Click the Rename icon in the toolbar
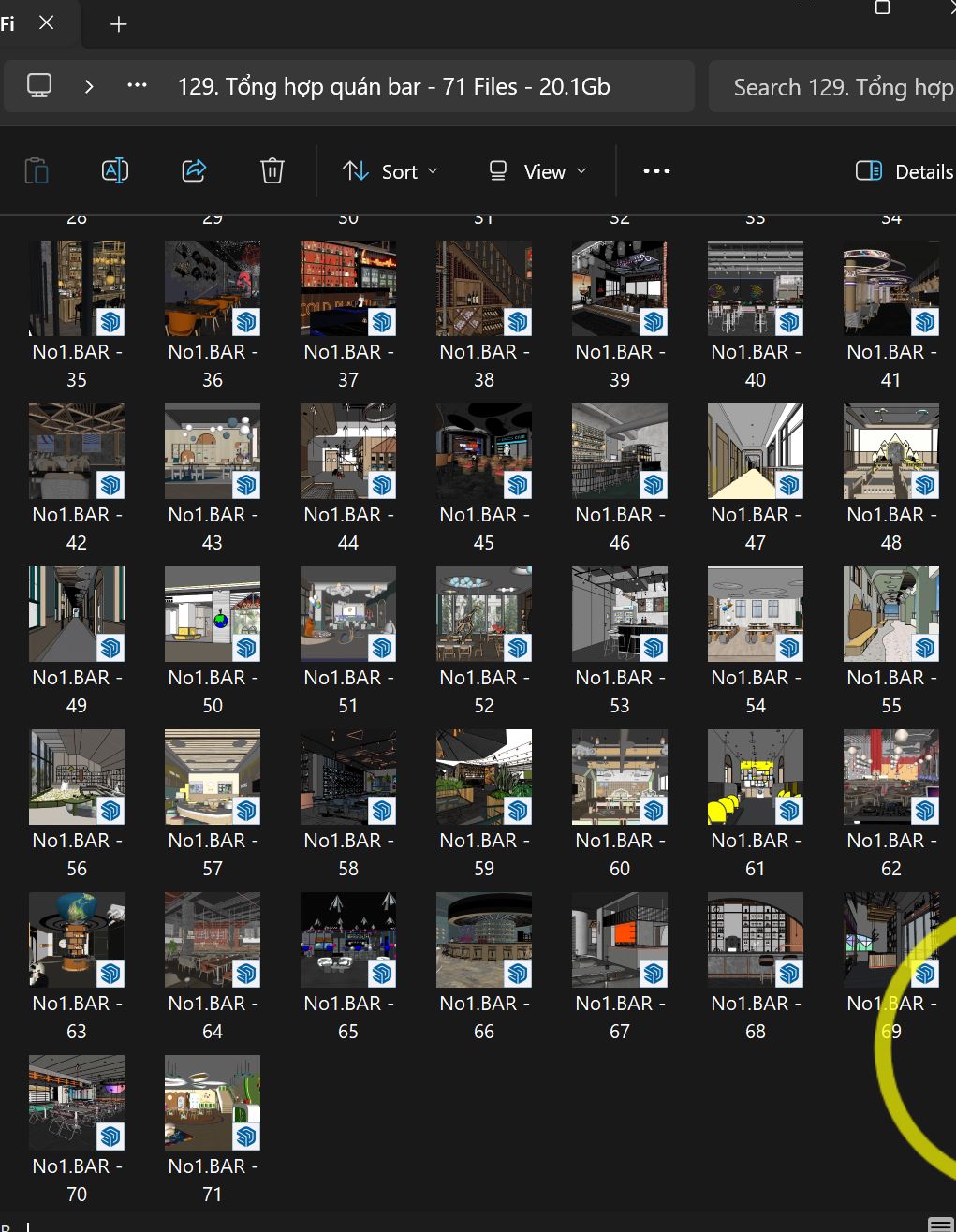The width and height of the screenshot is (956, 1232). tap(114, 170)
